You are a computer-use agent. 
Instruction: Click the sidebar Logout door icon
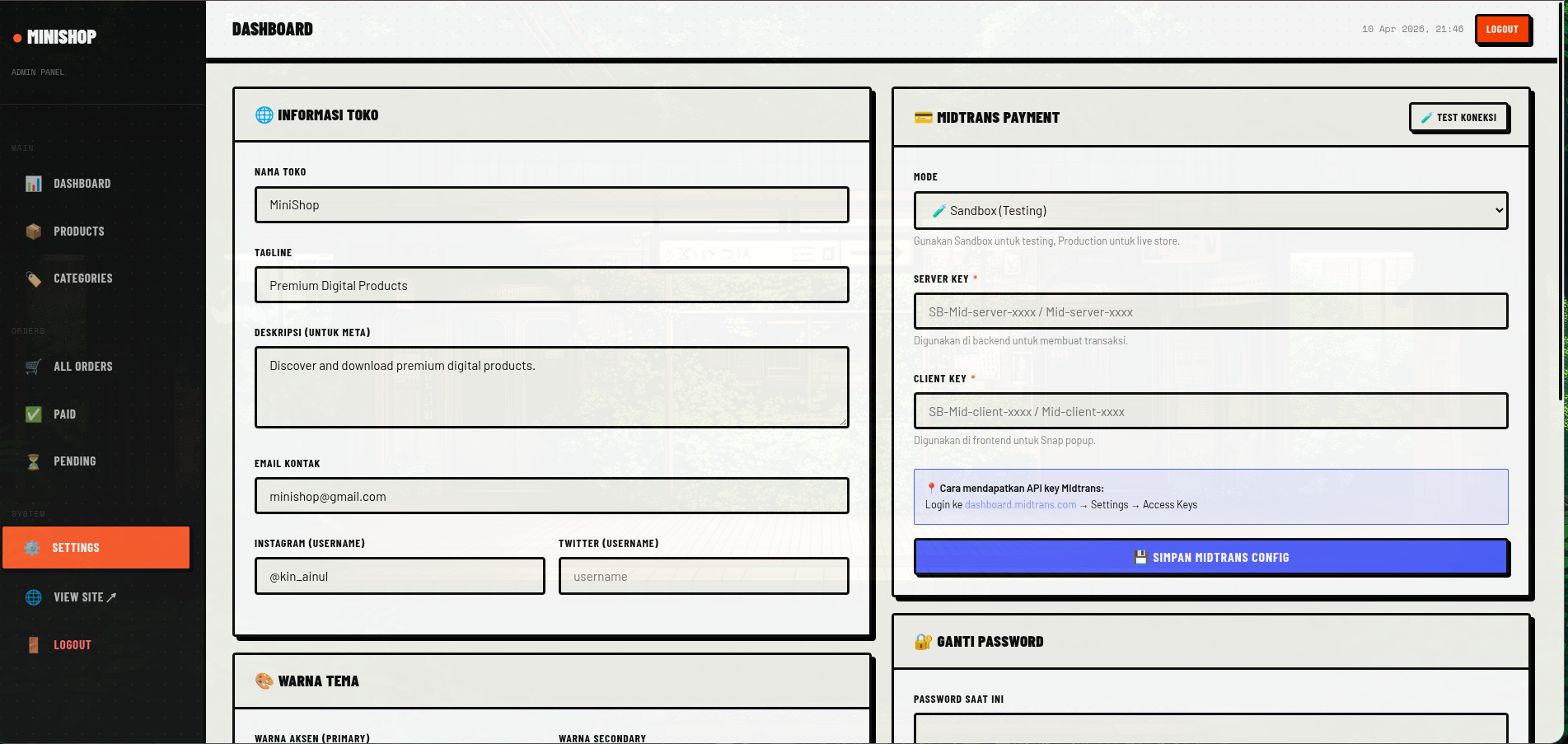click(x=34, y=645)
